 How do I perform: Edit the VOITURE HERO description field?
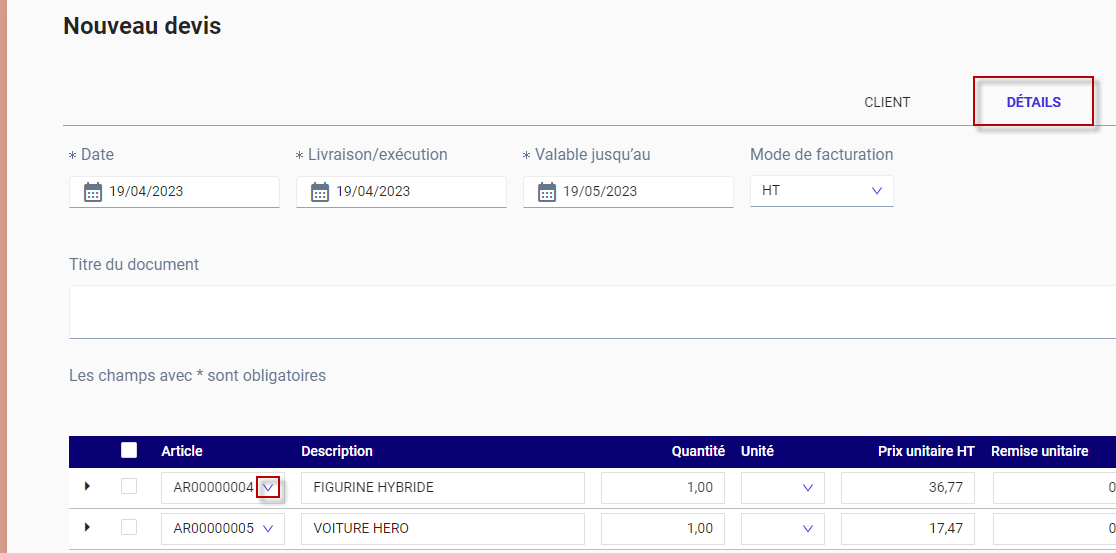(x=443, y=529)
